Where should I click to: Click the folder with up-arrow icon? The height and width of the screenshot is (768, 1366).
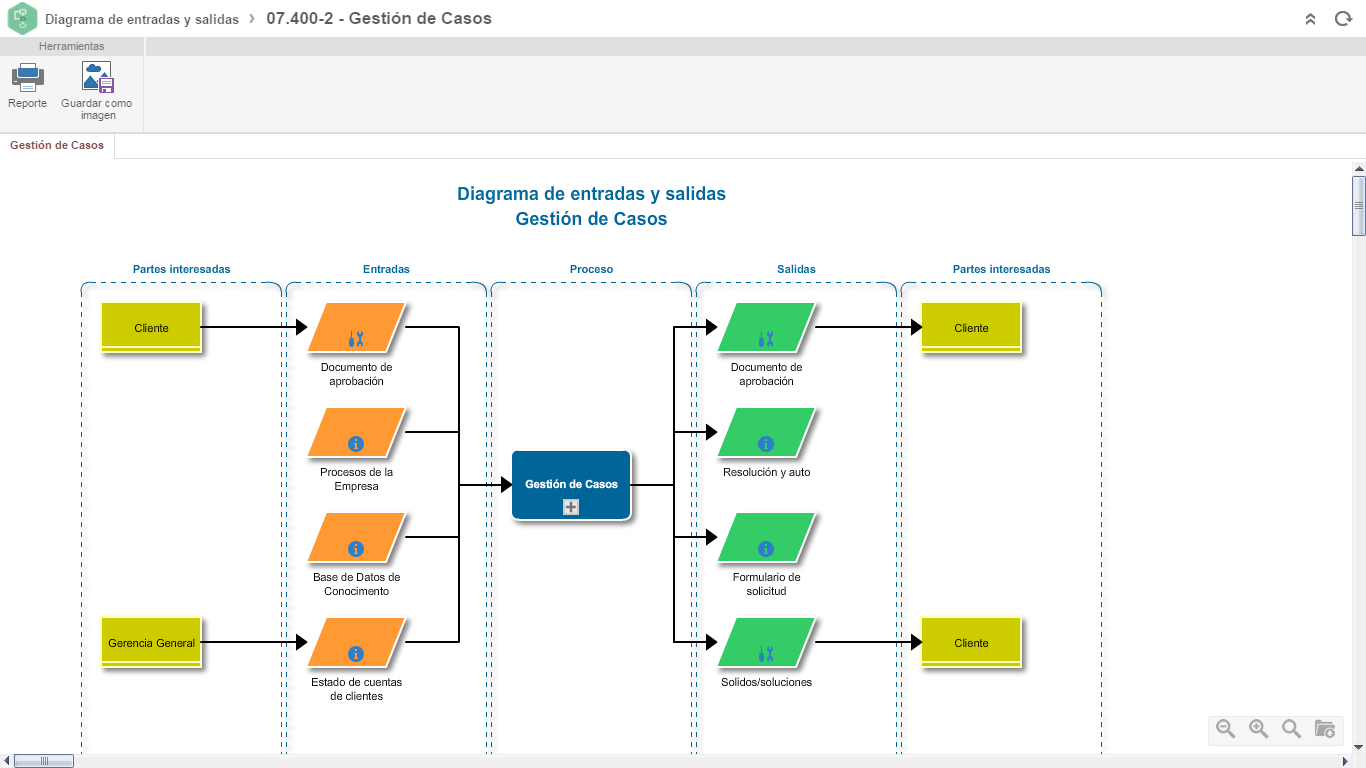coord(1325,729)
